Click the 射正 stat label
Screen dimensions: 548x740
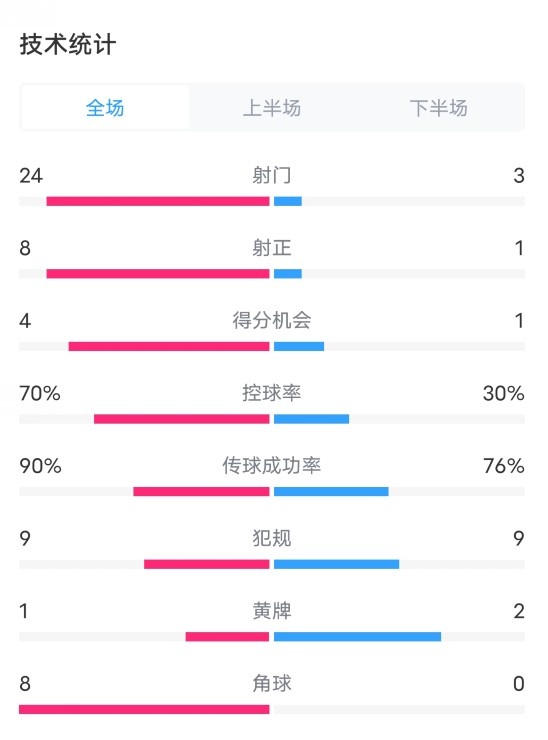[x=271, y=248]
